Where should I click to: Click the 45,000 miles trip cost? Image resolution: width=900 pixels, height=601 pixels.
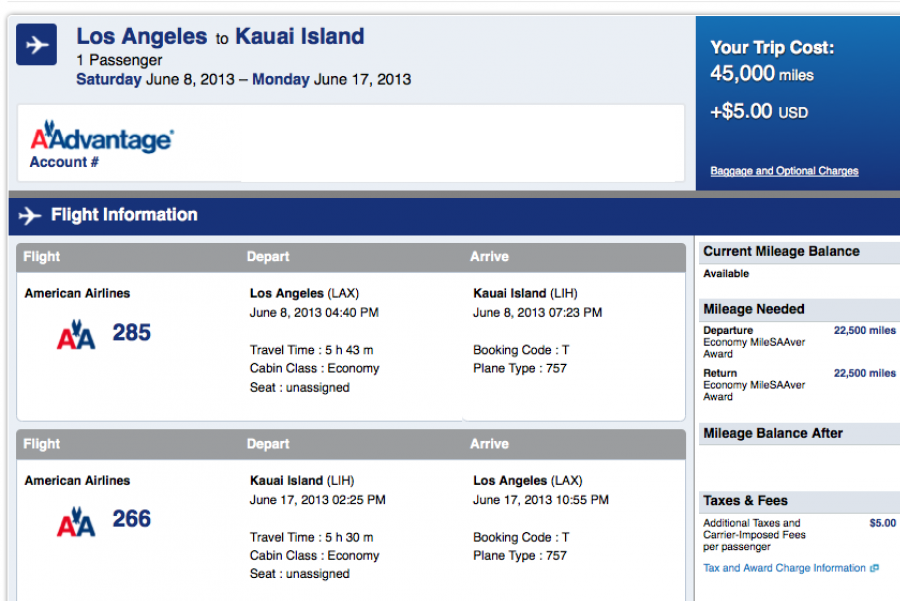[762, 74]
